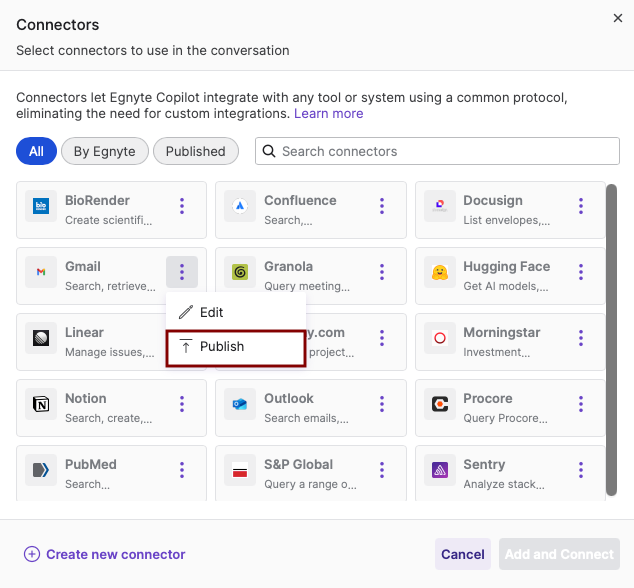Click the Docusign connector logo
Image resolution: width=634 pixels, height=588 pixels.
[440, 206]
